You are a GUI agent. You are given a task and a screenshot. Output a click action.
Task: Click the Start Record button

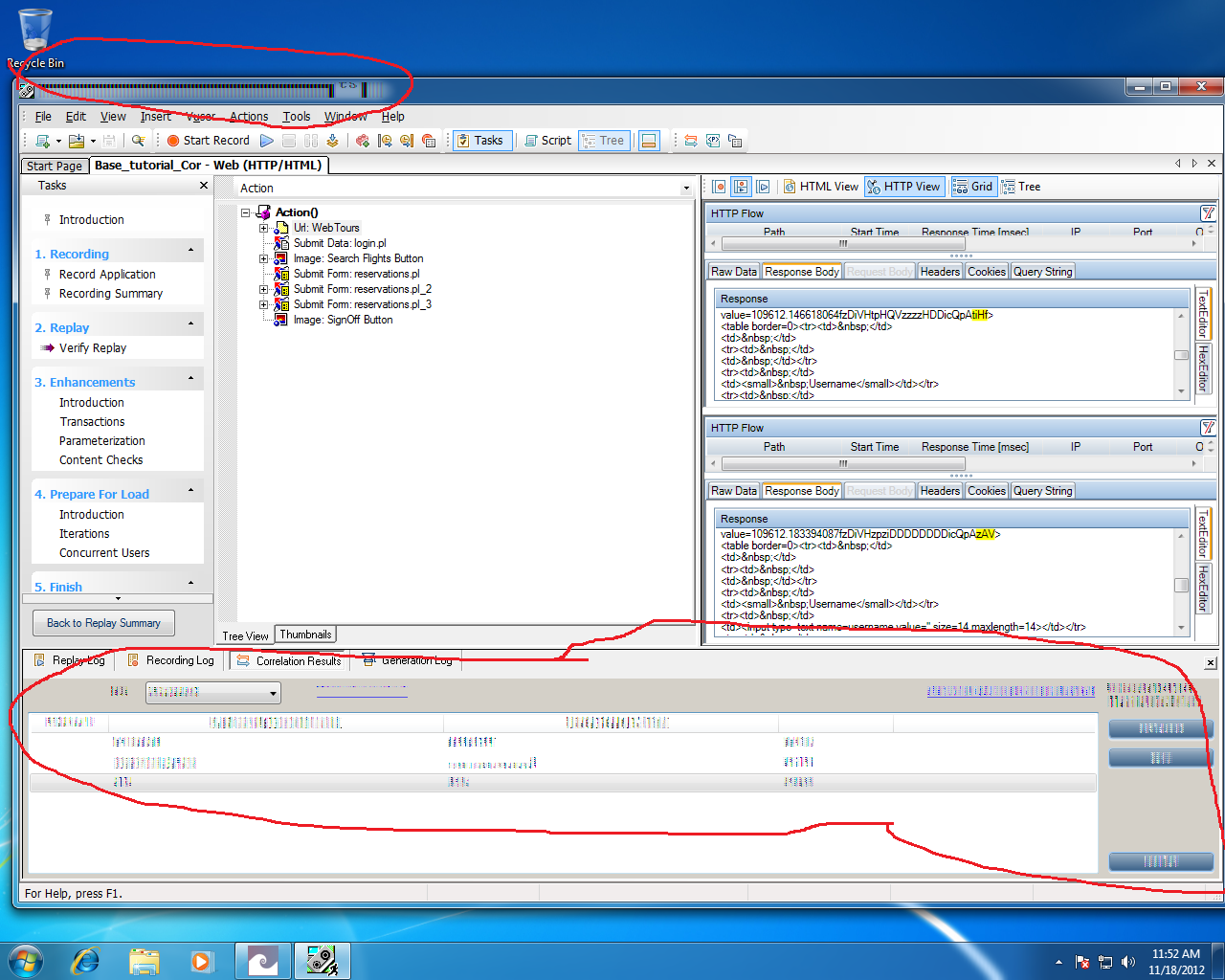[208, 141]
